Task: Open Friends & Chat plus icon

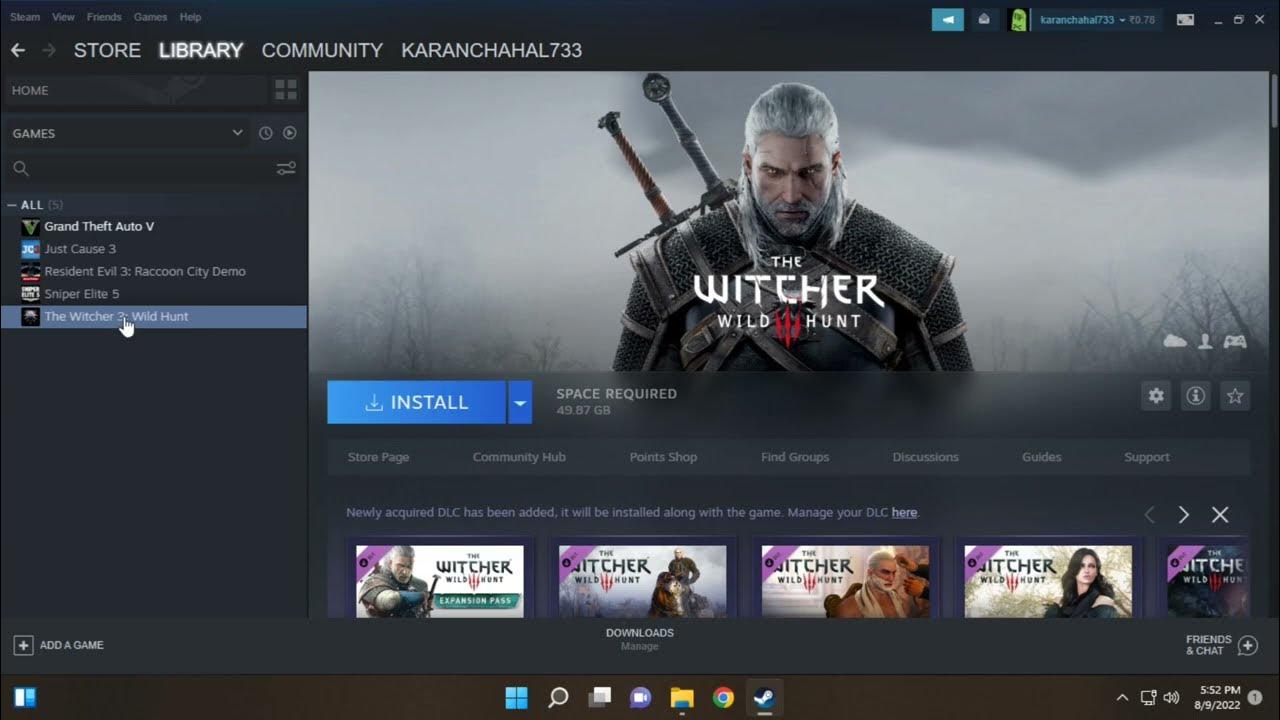Action: click(x=1247, y=645)
